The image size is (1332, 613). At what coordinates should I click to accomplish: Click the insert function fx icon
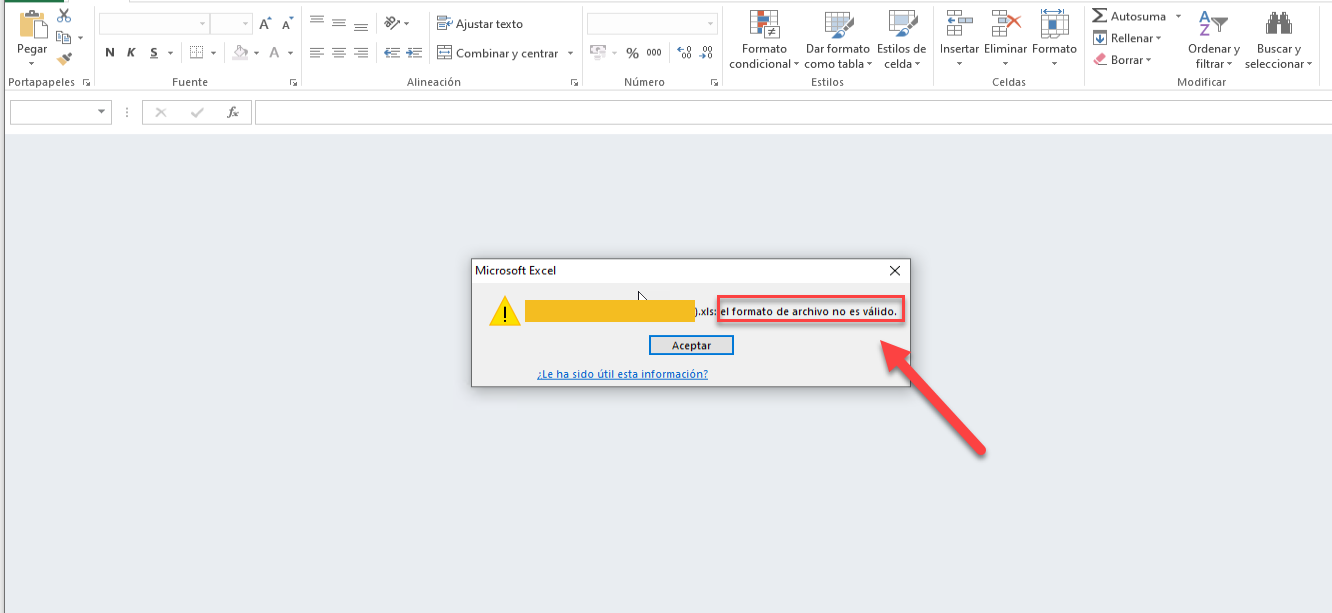pyautogui.click(x=233, y=113)
